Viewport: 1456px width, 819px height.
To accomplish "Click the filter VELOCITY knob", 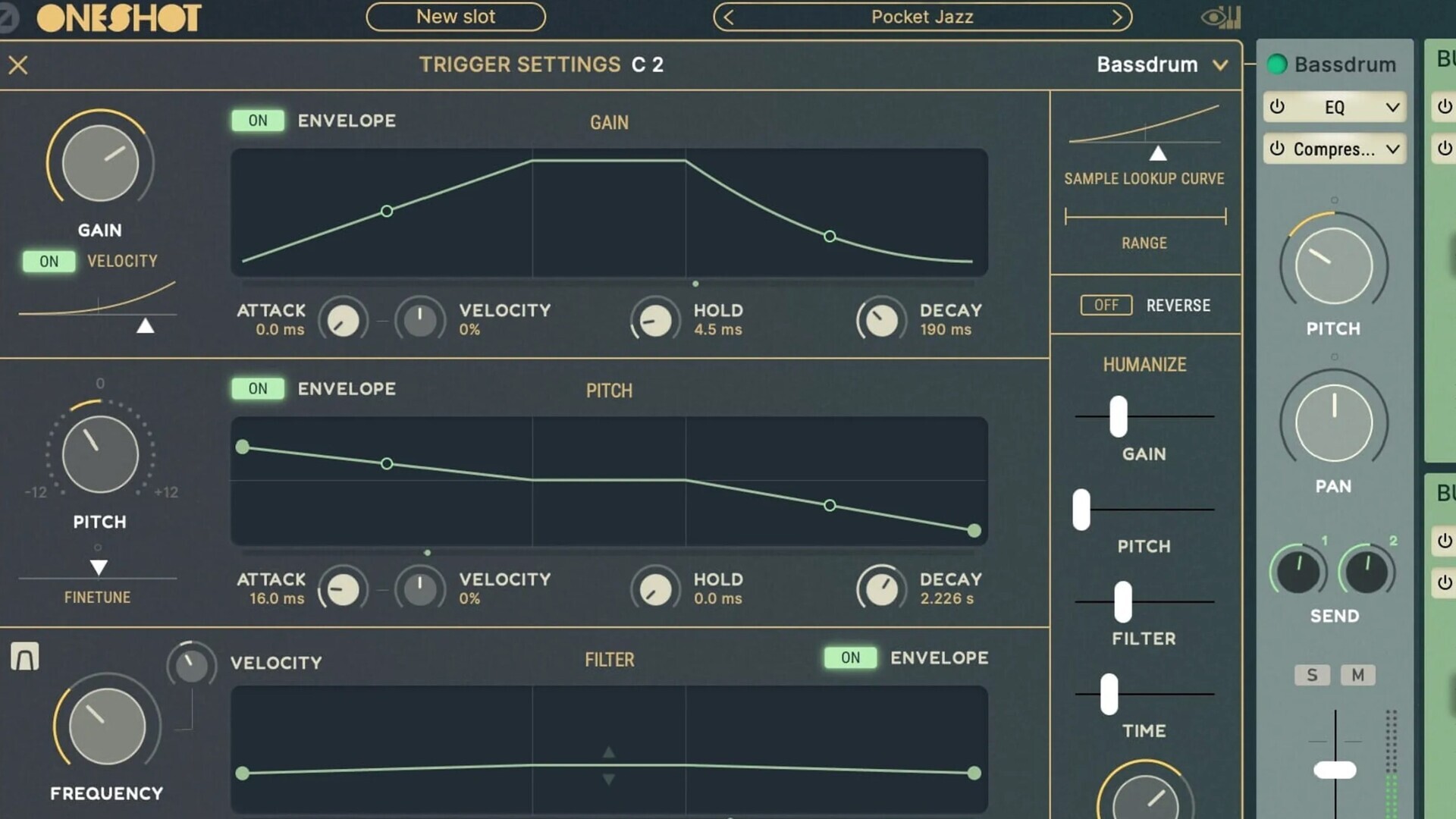I will [191, 665].
